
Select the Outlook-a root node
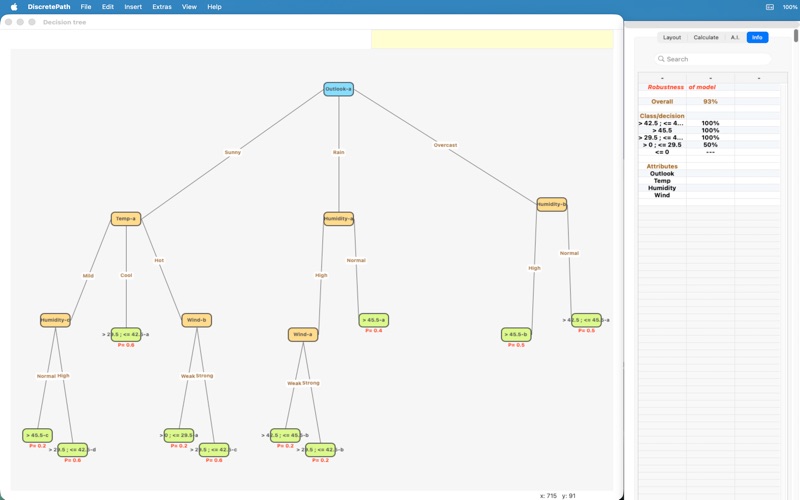pyautogui.click(x=339, y=89)
